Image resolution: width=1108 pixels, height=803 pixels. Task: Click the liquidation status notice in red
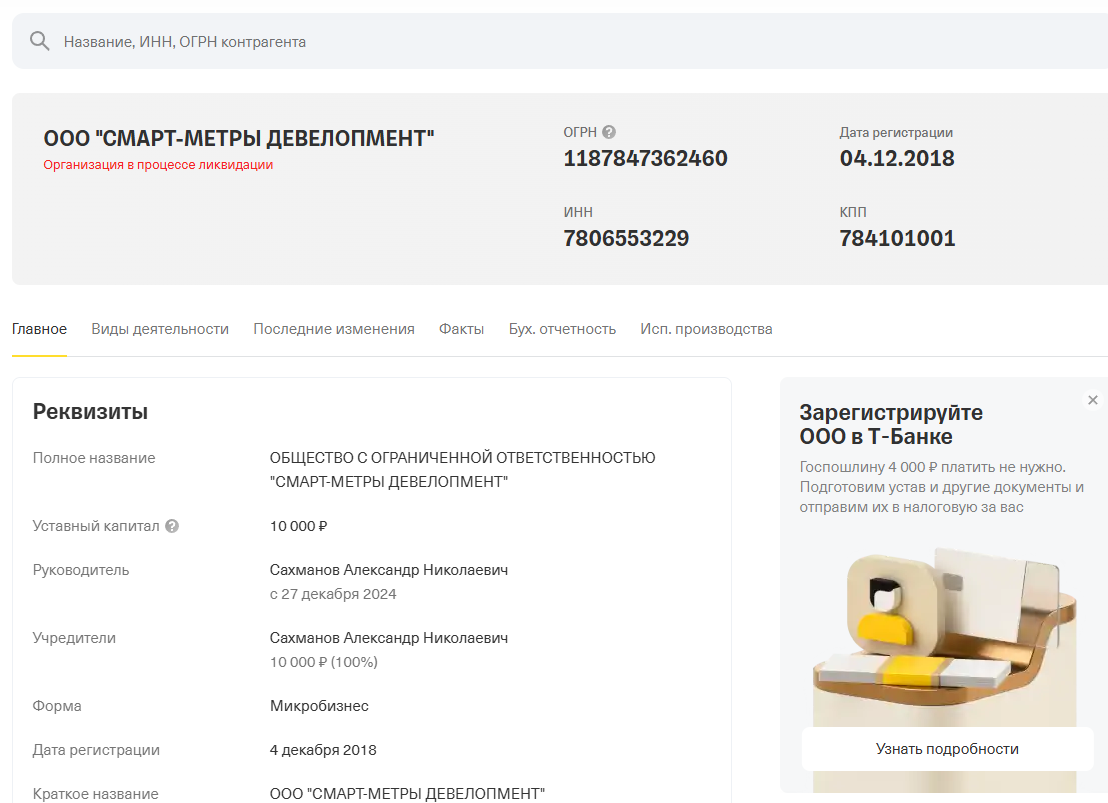(x=158, y=165)
